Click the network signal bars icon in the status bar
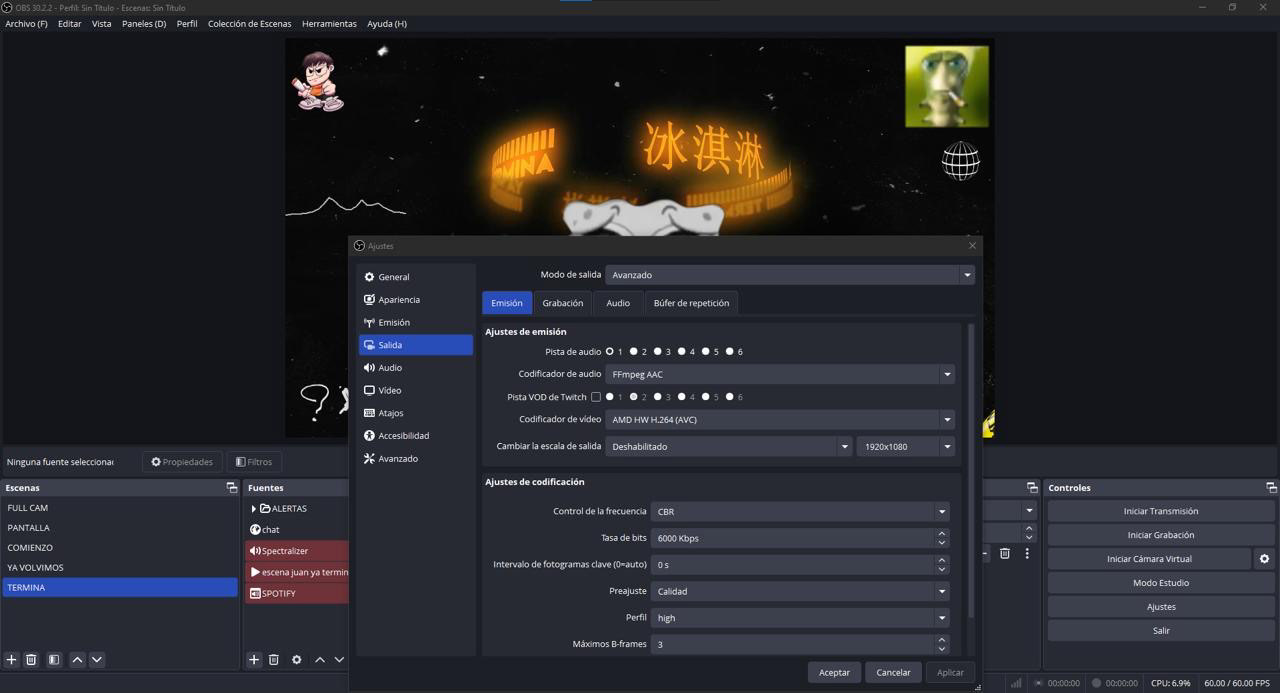 tap(1016, 683)
